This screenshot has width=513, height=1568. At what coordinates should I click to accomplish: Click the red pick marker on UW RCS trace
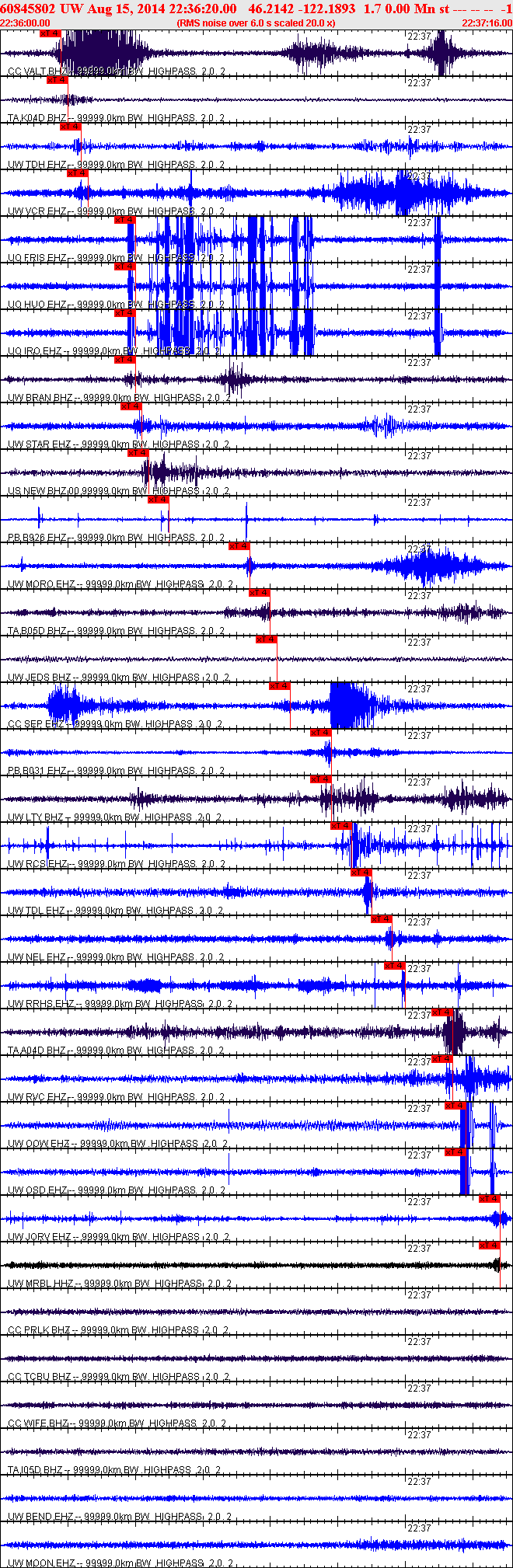[x=341, y=826]
